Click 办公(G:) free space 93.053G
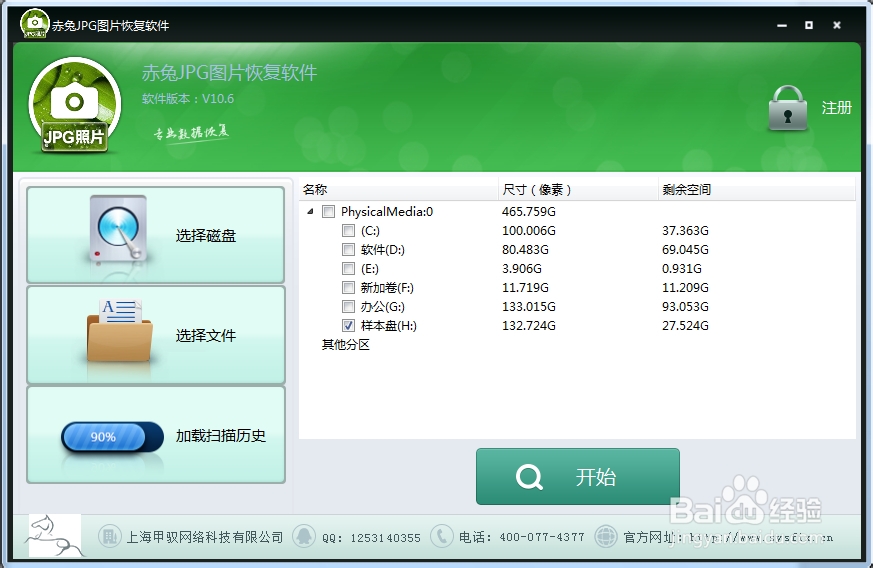Screen dimensions: 873x568 pos(685,306)
